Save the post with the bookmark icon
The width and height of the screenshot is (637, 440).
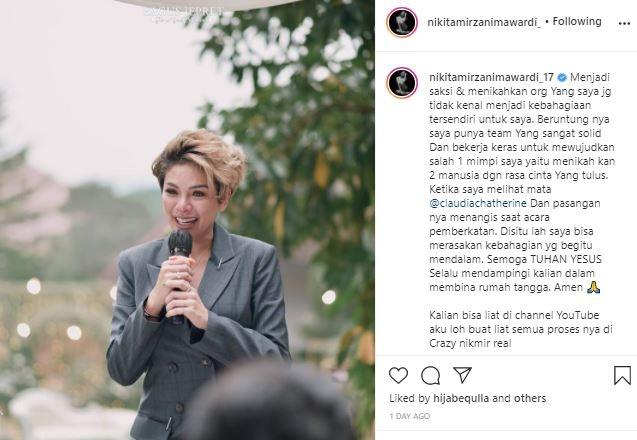(622, 375)
